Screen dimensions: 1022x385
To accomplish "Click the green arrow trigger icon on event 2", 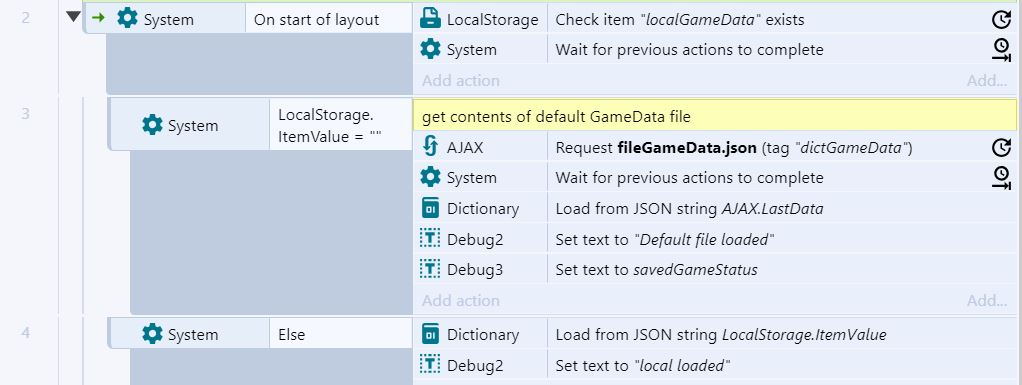I will tap(98, 18).
